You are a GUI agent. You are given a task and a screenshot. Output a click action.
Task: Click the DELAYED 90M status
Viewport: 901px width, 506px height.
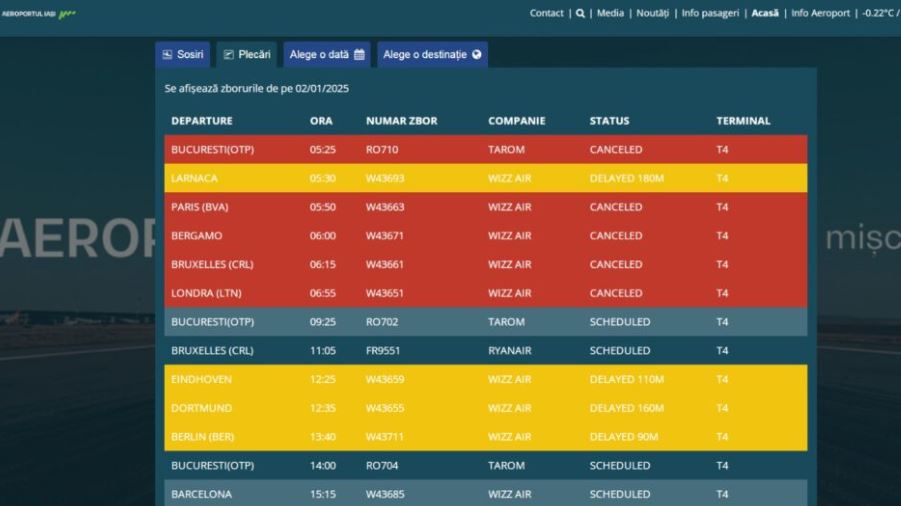point(624,437)
